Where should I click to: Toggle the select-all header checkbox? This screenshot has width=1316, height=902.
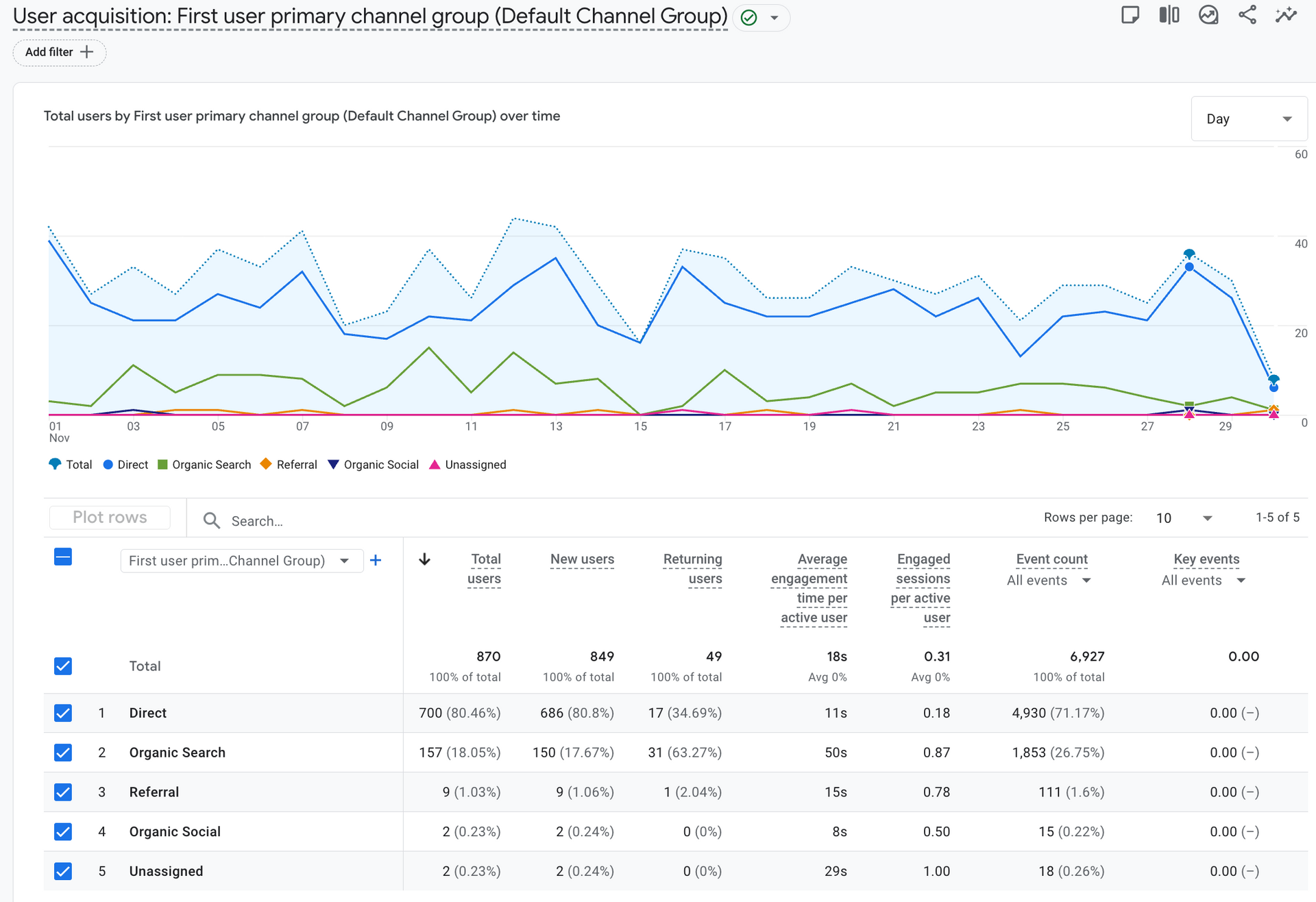click(x=63, y=557)
